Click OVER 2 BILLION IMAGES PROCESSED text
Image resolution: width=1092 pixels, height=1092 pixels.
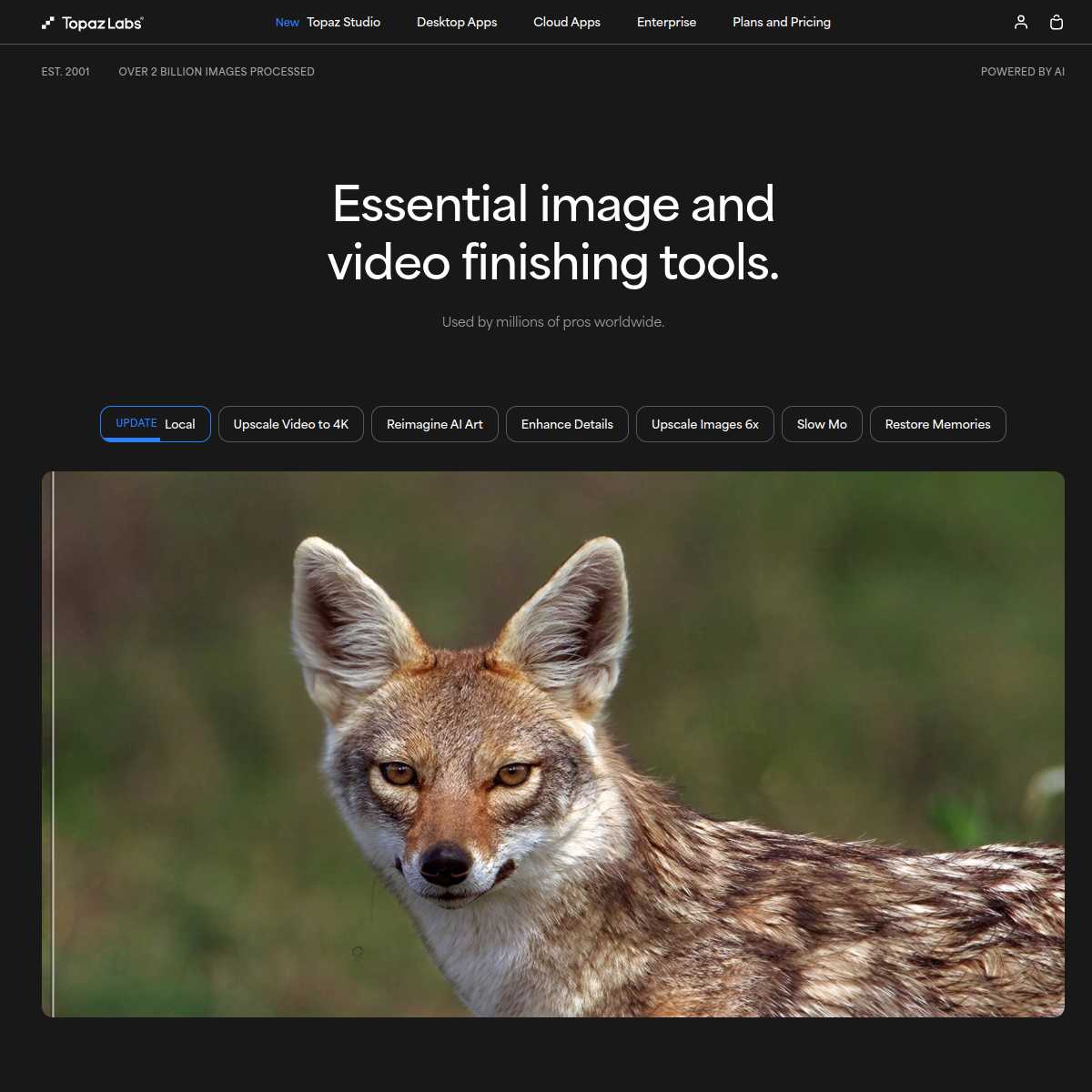pyautogui.click(x=217, y=71)
